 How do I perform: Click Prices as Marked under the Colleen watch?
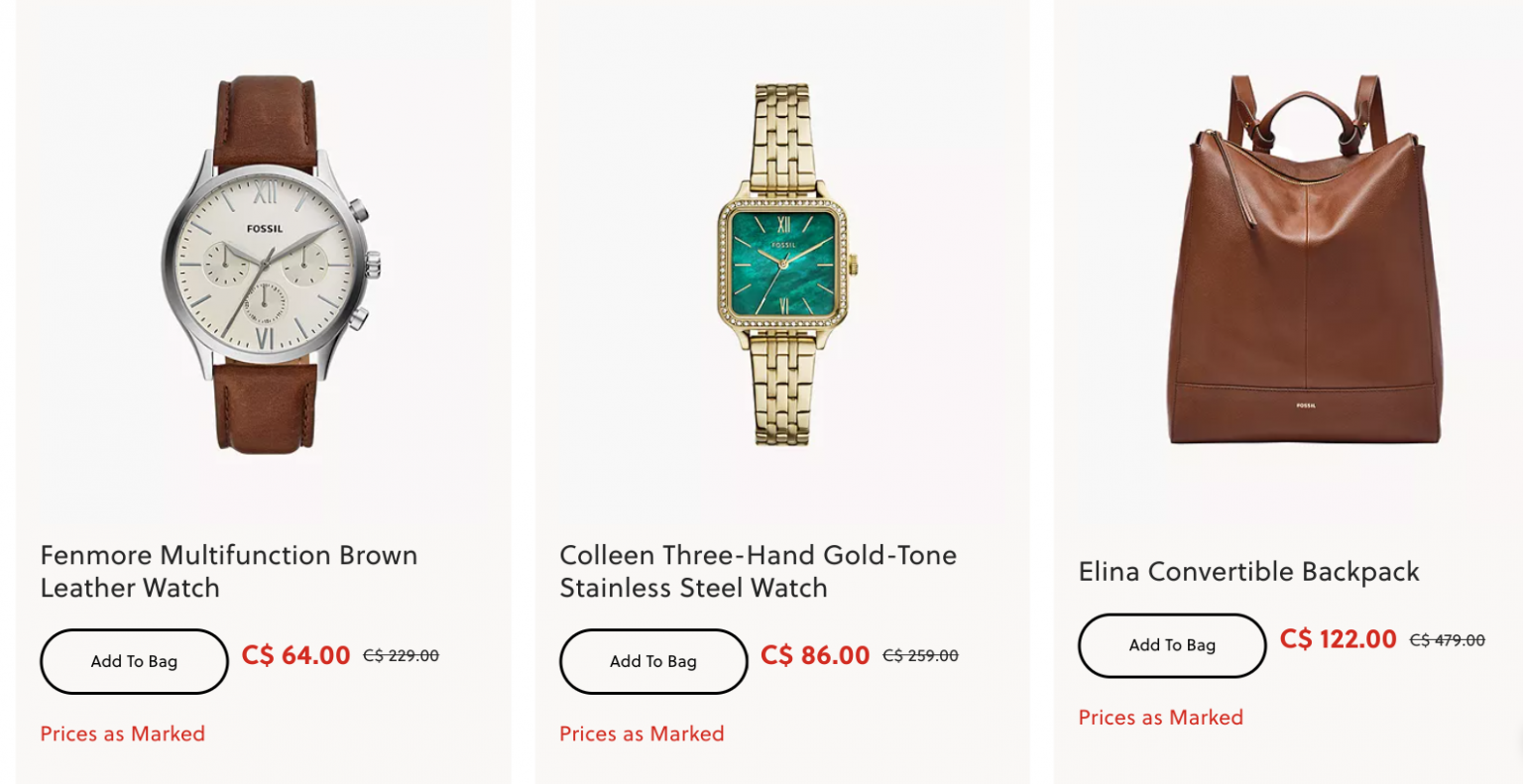(642, 734)
